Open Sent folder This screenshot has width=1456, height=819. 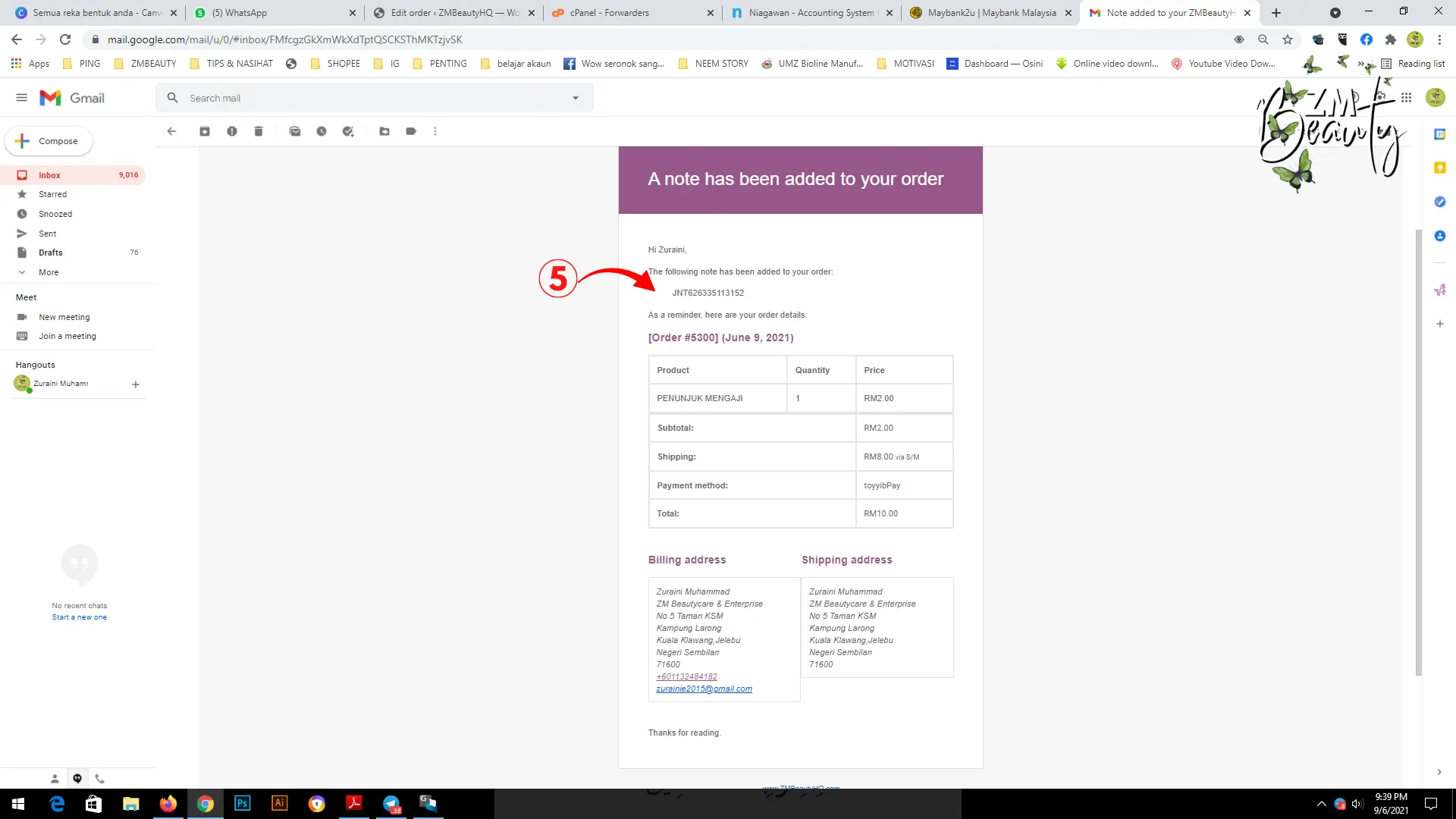[x=73, y=234]
